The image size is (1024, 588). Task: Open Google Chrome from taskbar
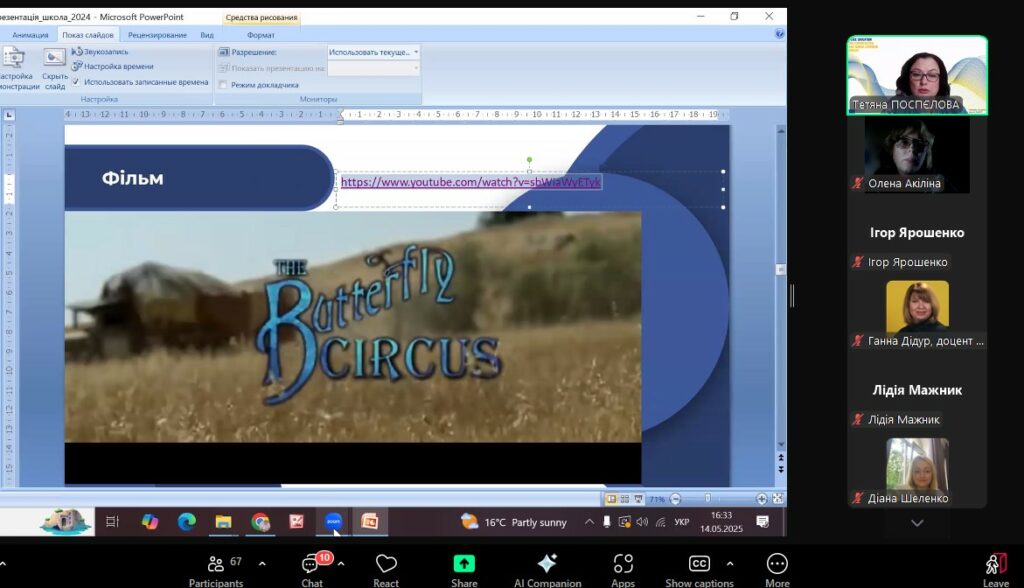click(x=261, y=521)
